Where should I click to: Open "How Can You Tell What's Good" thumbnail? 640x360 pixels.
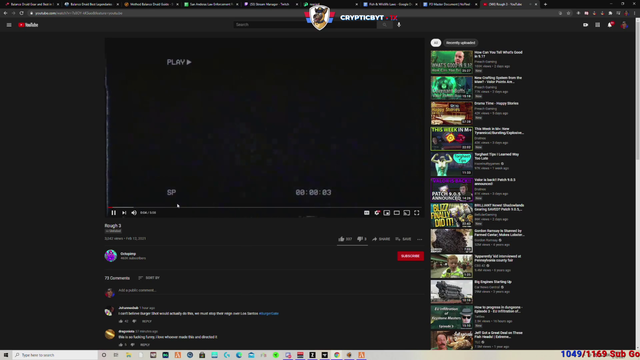[451, 62]
